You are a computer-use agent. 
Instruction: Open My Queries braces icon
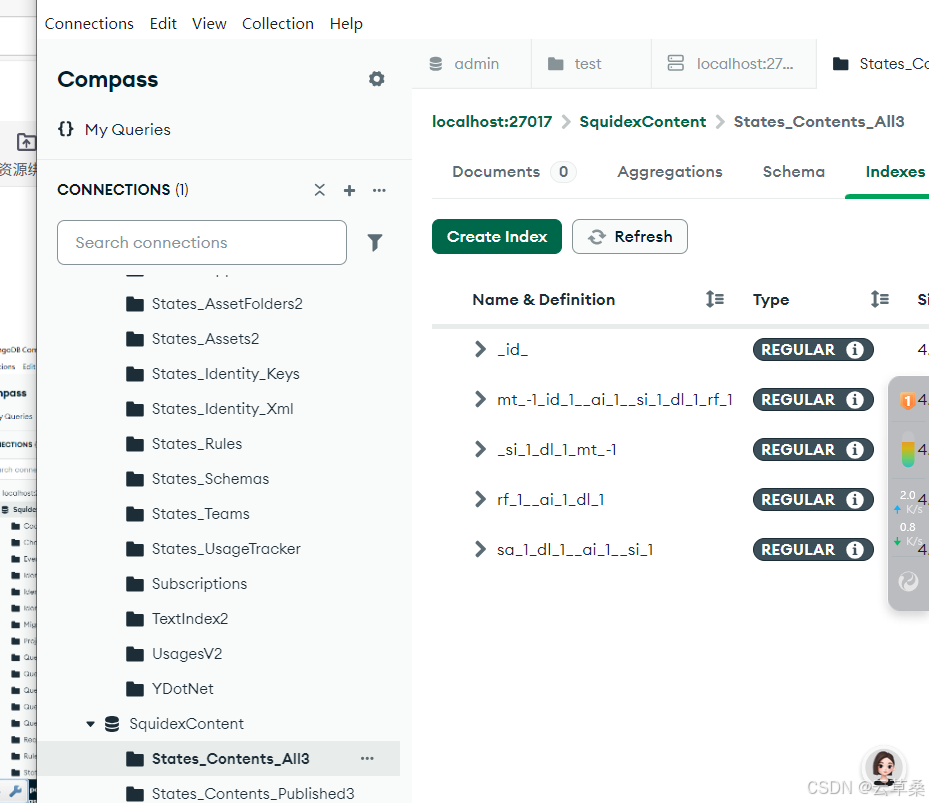coord(66,129)
